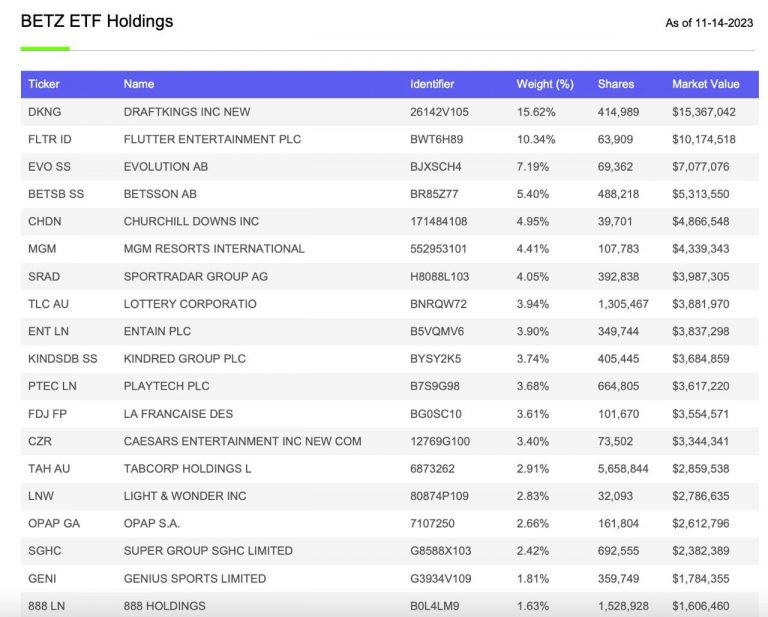768x617 pixels.
Task: Click BETSSON AB name cell
Action: 160,194
